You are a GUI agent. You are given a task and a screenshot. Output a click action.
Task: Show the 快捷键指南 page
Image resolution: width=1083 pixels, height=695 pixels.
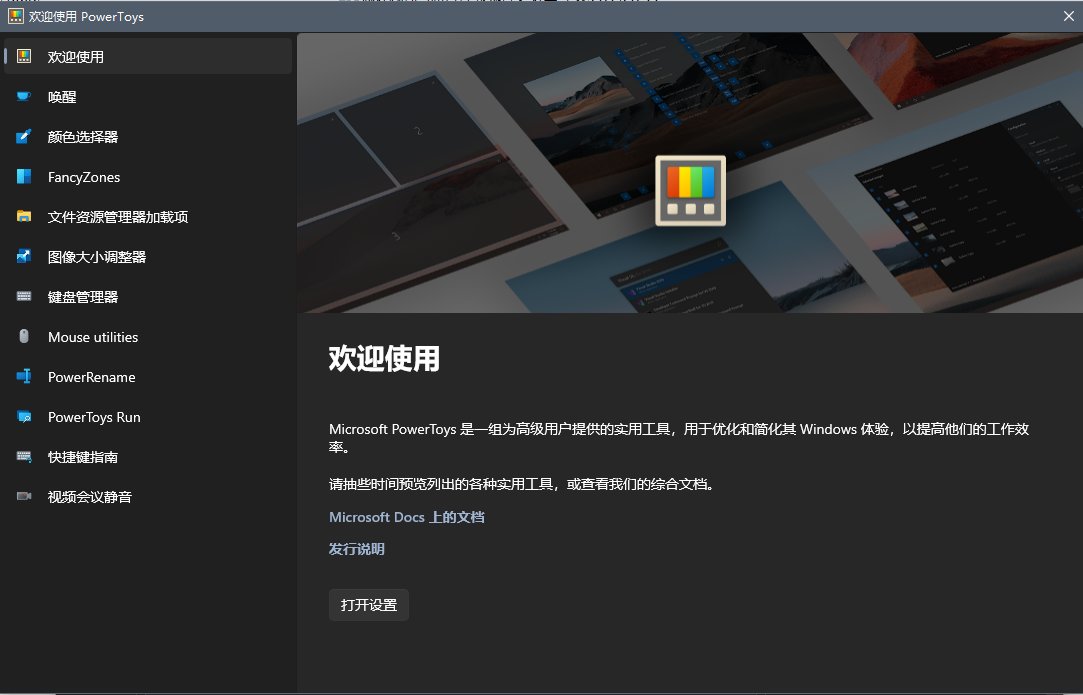(x=148, y=457)
